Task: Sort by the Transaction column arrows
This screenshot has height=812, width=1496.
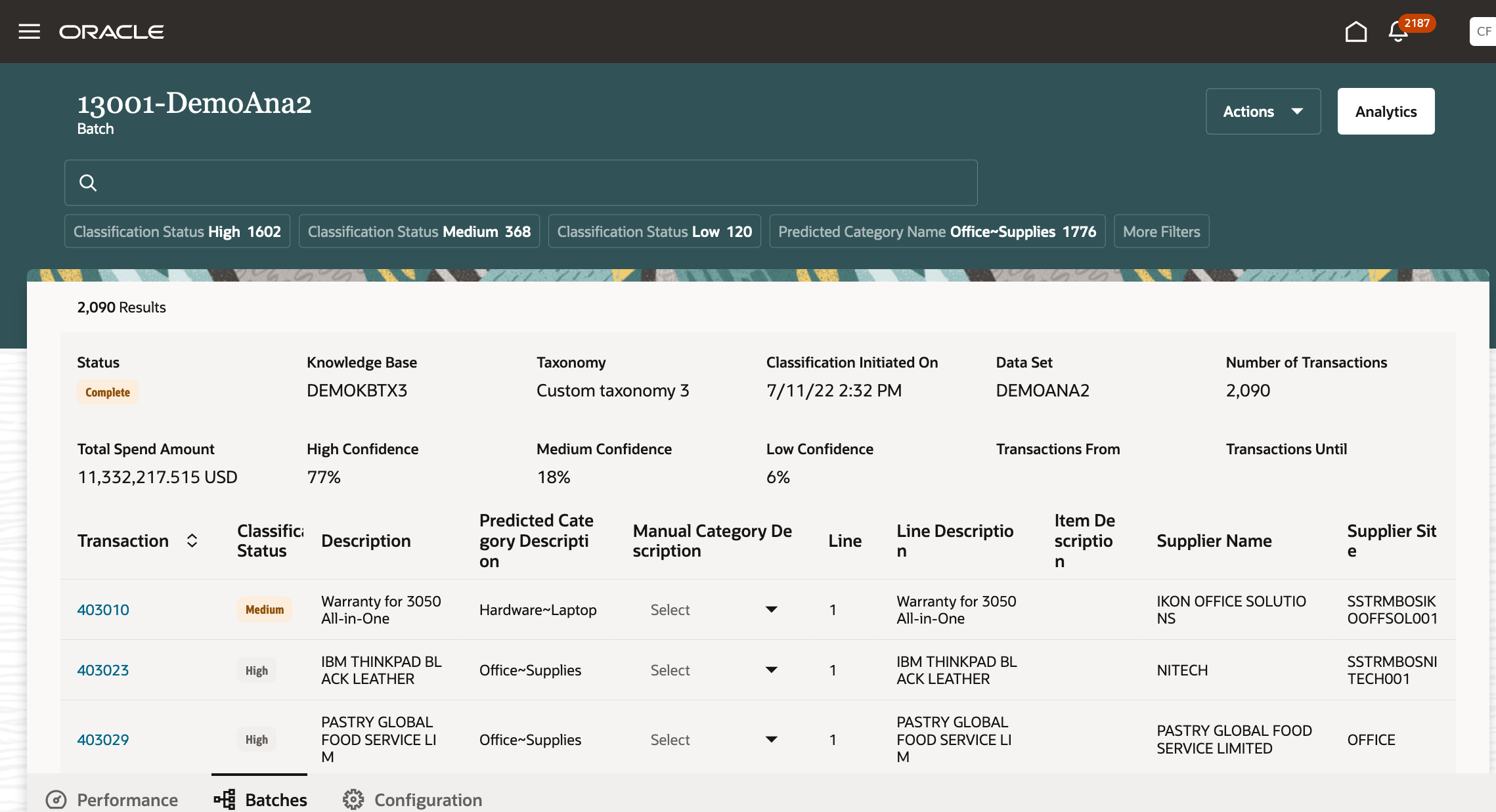Action: point(192,540)
